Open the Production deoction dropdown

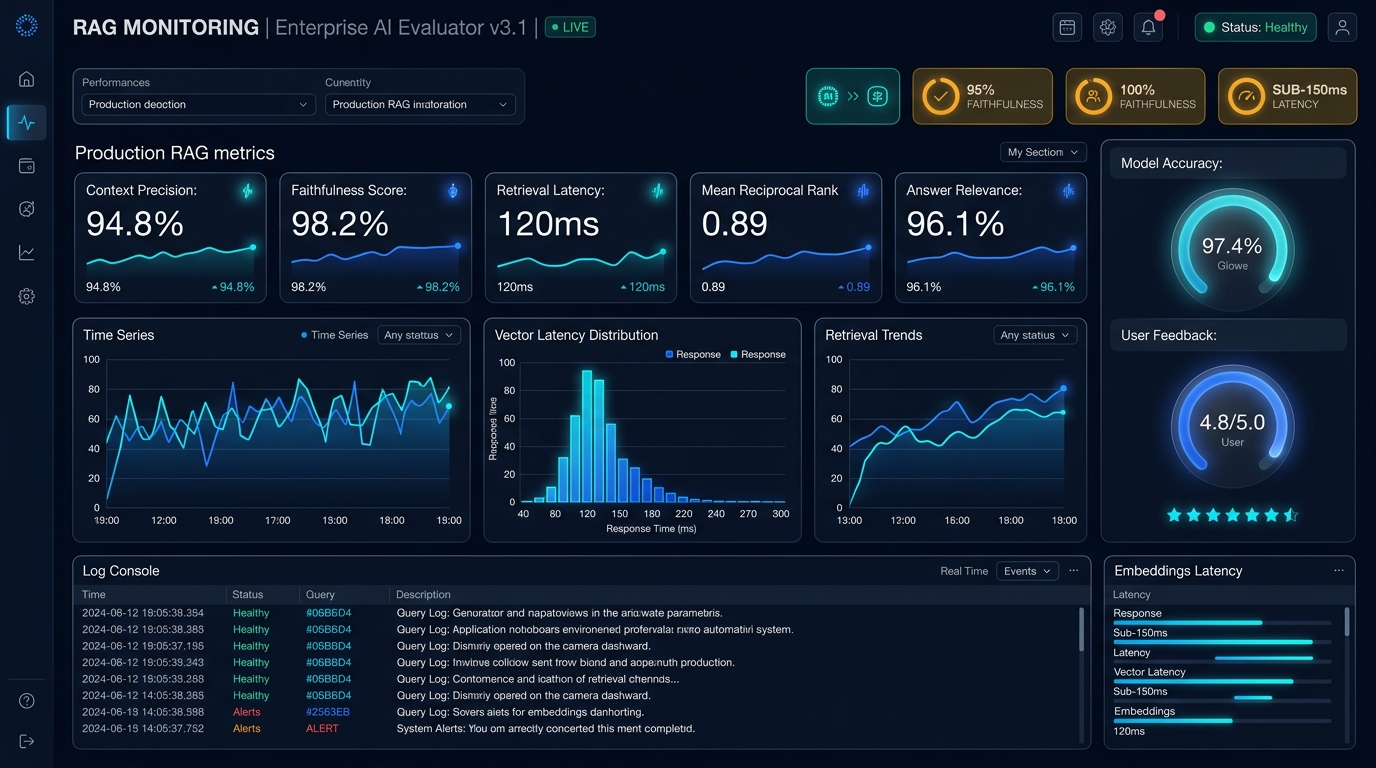click(199, 104)
